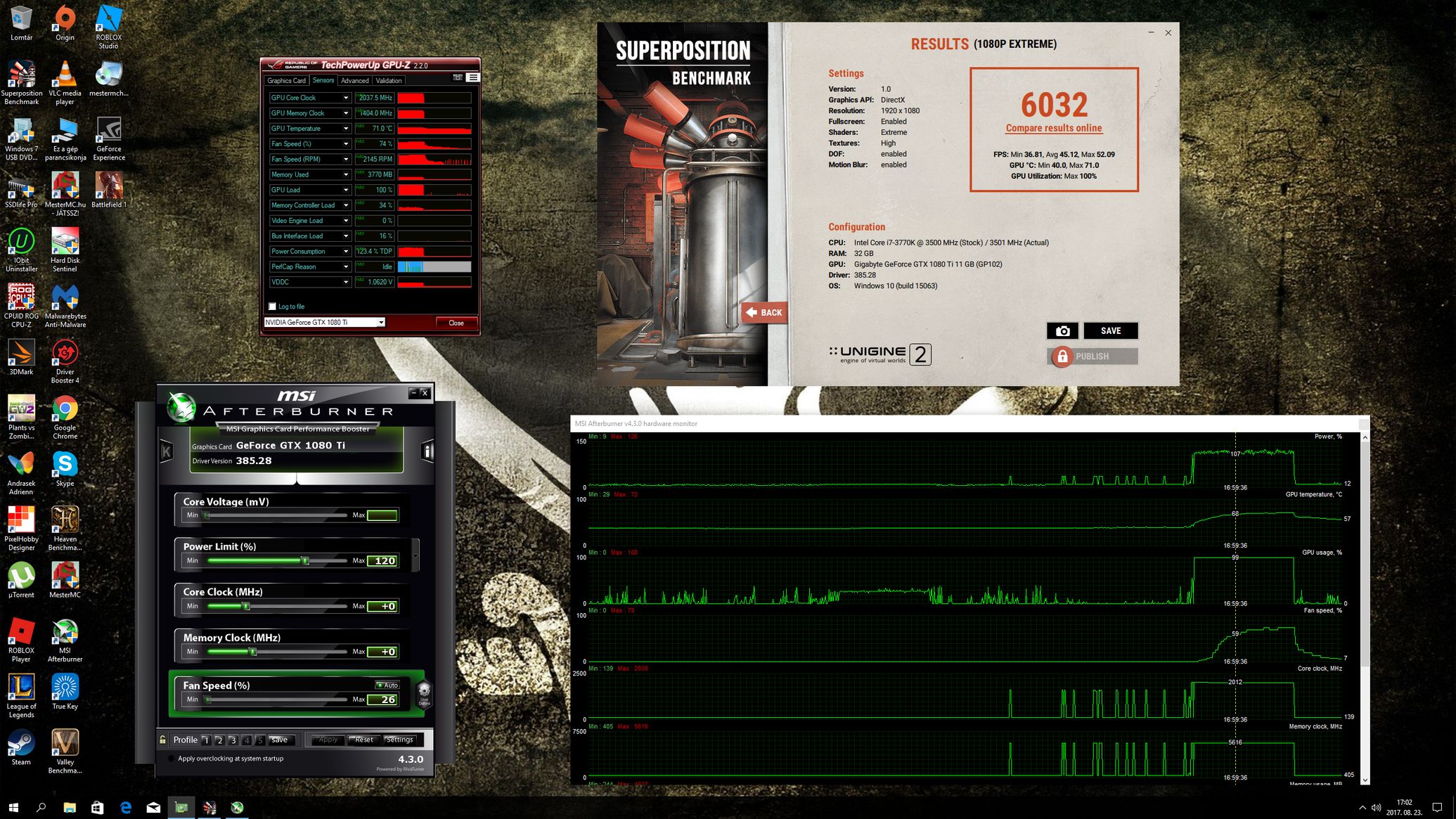Switch to Graphics Card tab in GPU-Z
This screenshot has height=819, width=1456.
point(286,81)
